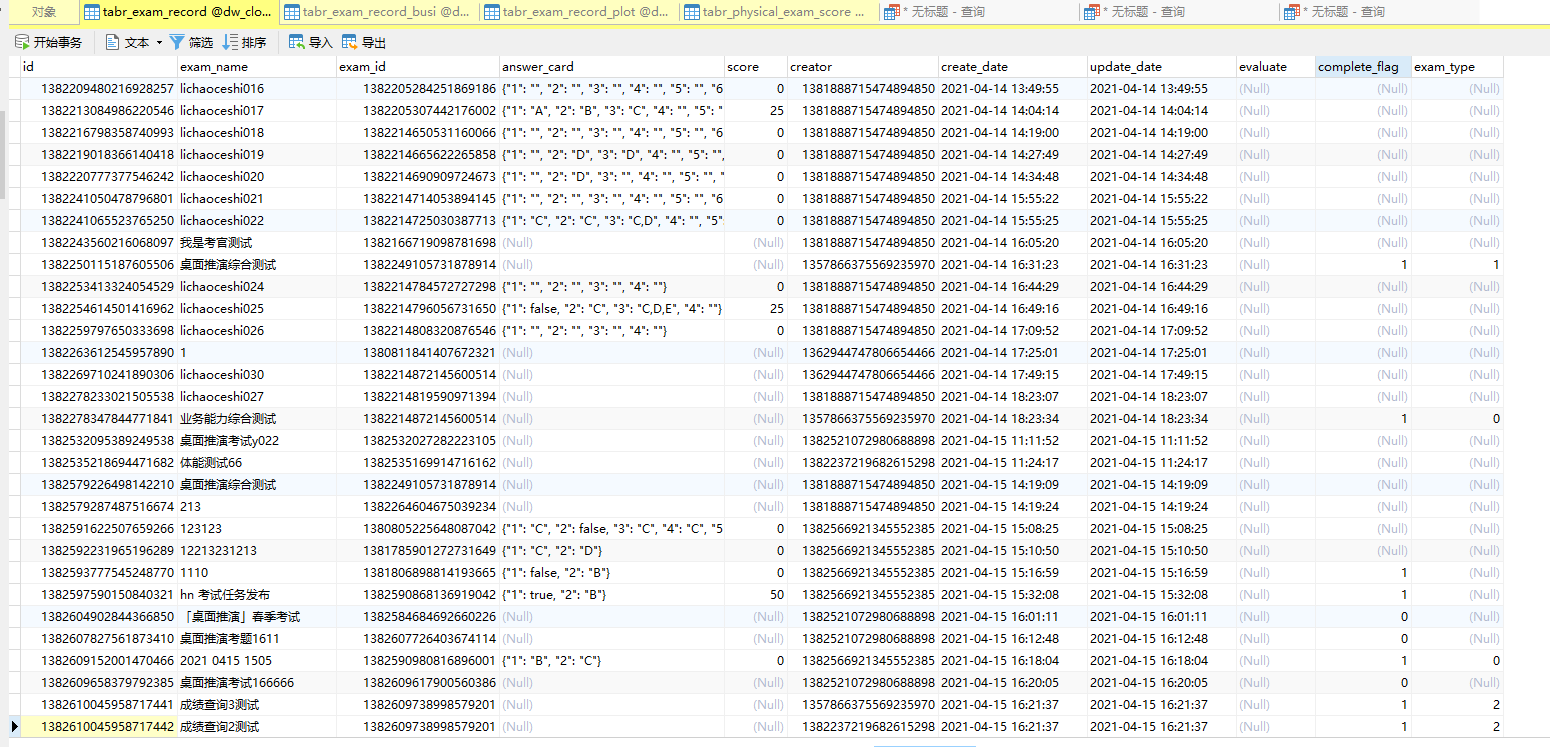1550x747 pixels.
Task: Open the 筛选 filter funnel tool
Action: [191, 42]
